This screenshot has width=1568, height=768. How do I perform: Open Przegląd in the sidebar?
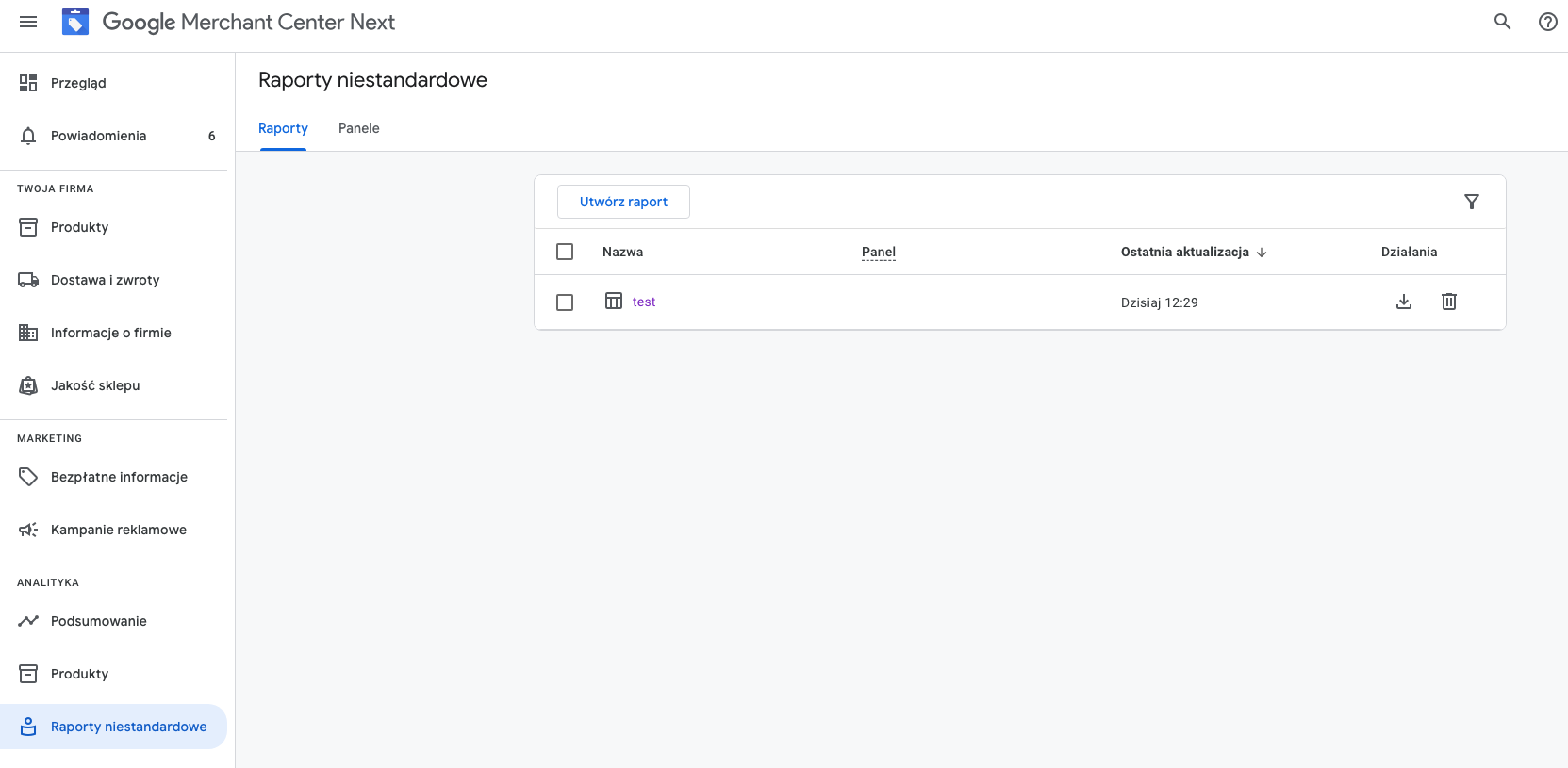[x=113, y=83]
